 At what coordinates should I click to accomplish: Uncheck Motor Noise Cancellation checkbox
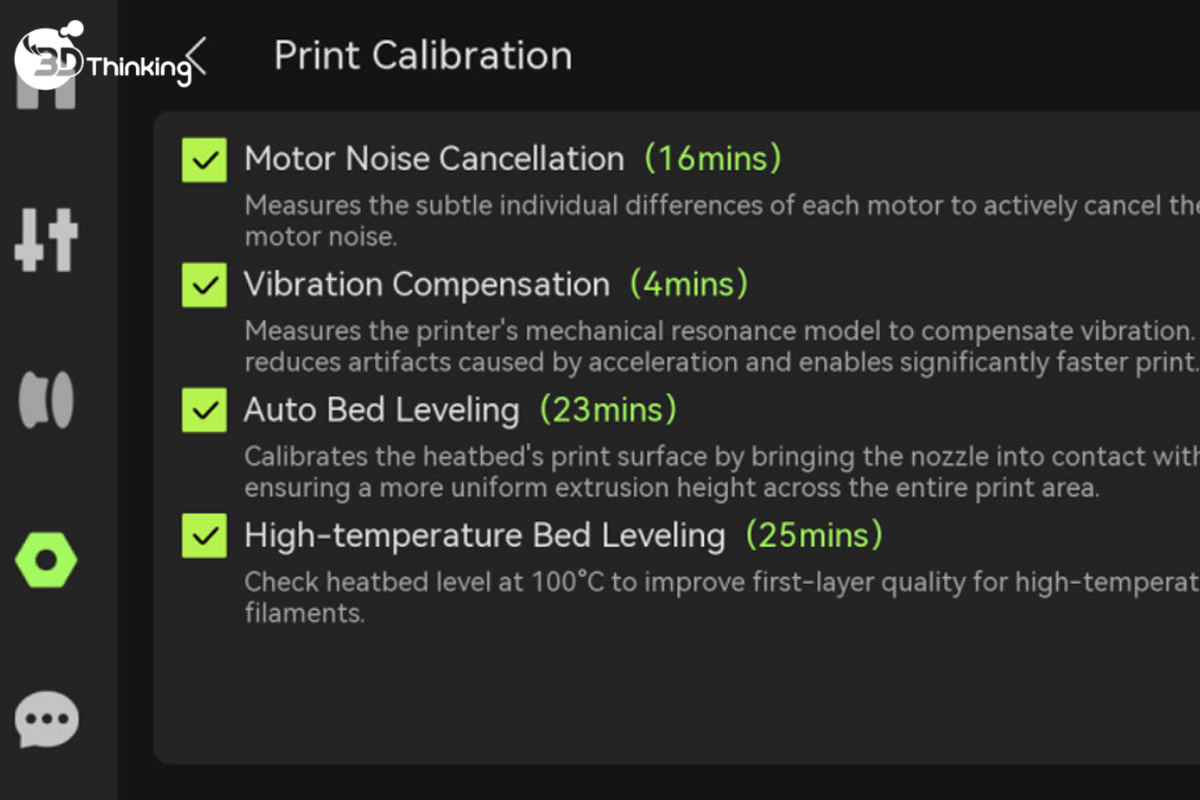click(204, 160)
